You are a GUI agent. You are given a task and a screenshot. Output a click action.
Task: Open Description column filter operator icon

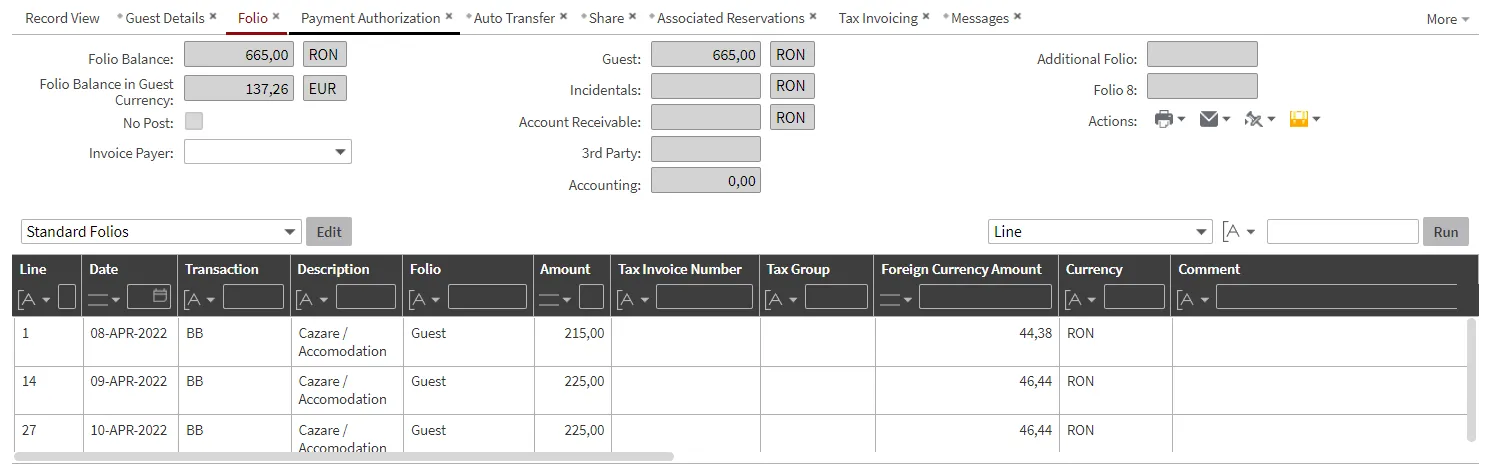[314, 298]
